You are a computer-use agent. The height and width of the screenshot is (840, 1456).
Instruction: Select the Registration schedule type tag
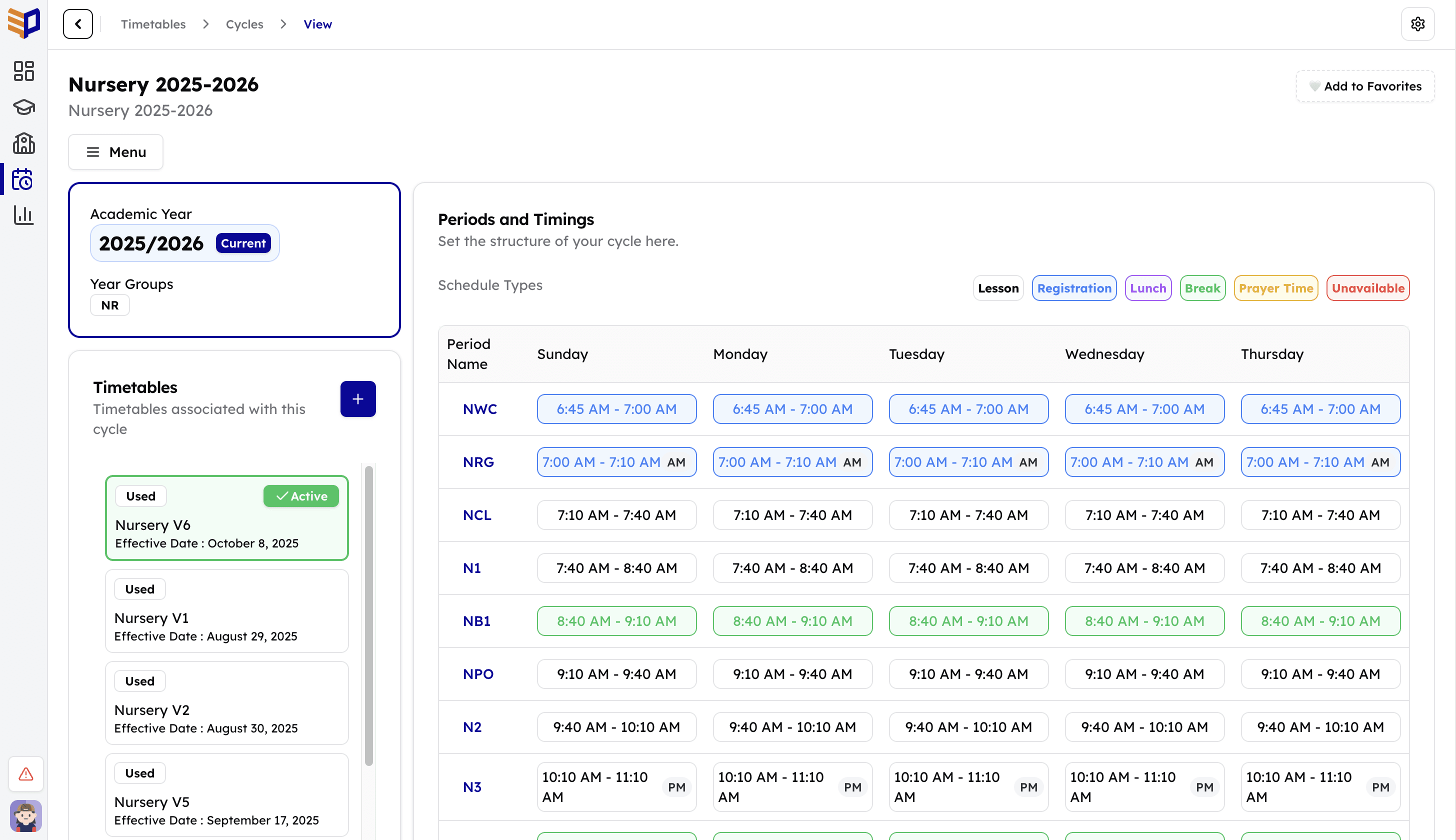pos(1073,288)
